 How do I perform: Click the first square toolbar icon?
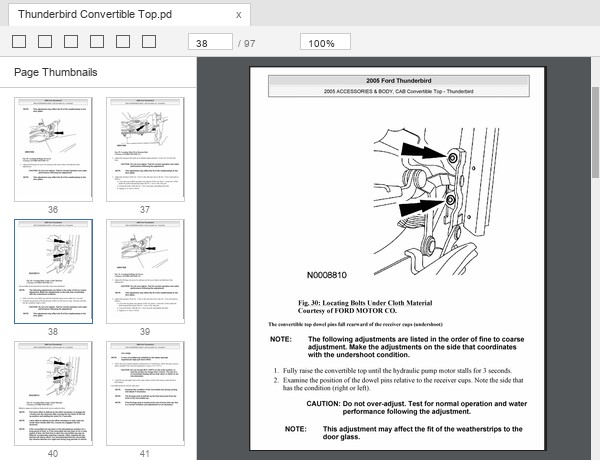click(19, 41)
